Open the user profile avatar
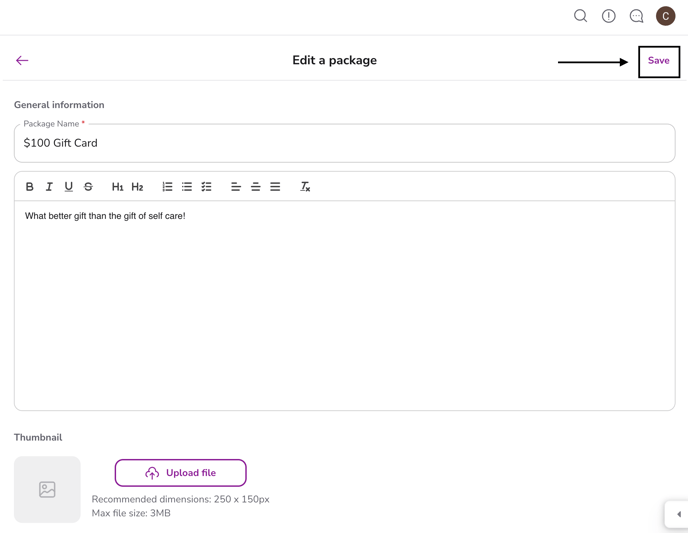688x533 pixels. 665,16
